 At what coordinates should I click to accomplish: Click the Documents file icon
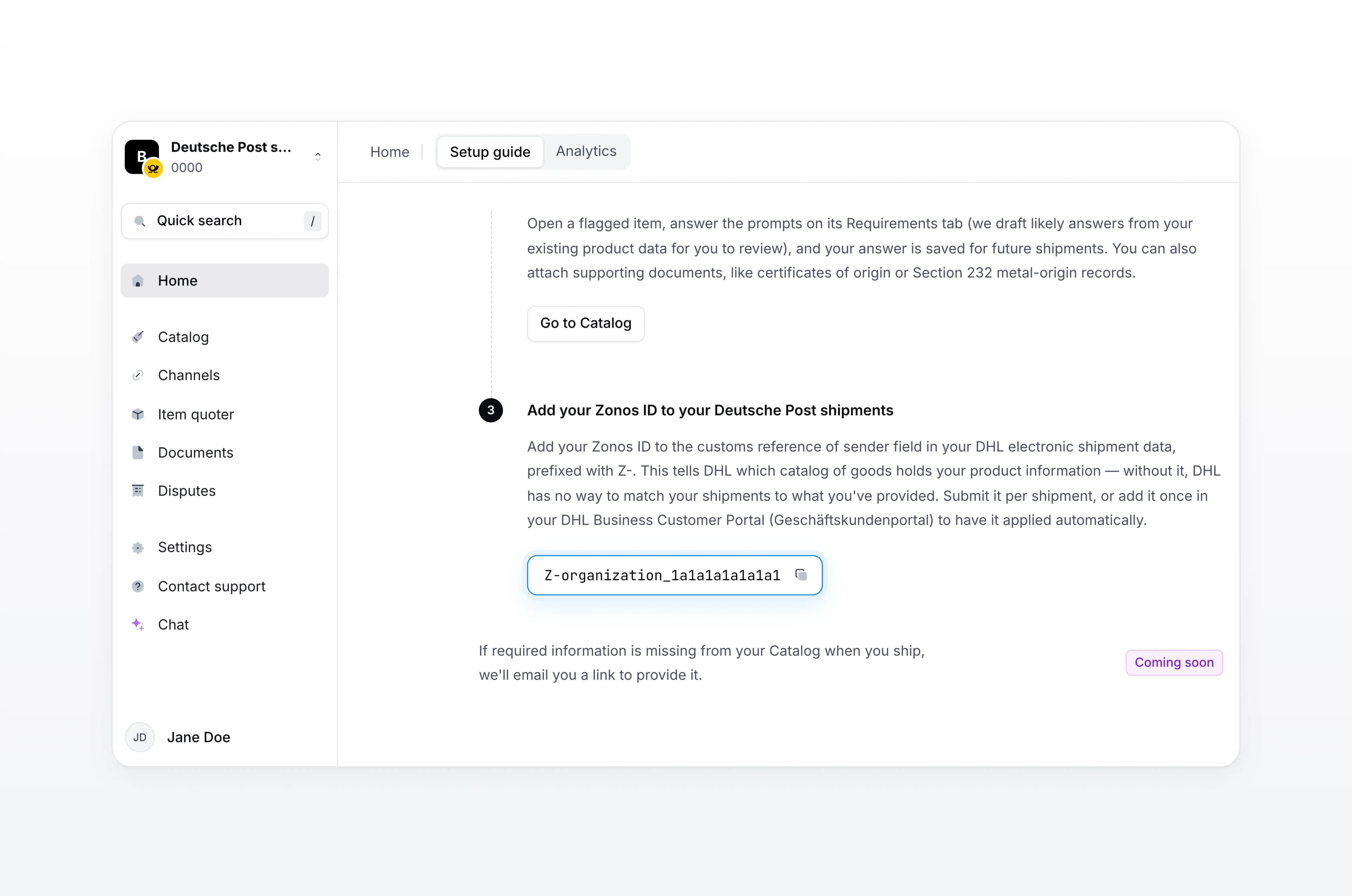(x=138, y=453)
